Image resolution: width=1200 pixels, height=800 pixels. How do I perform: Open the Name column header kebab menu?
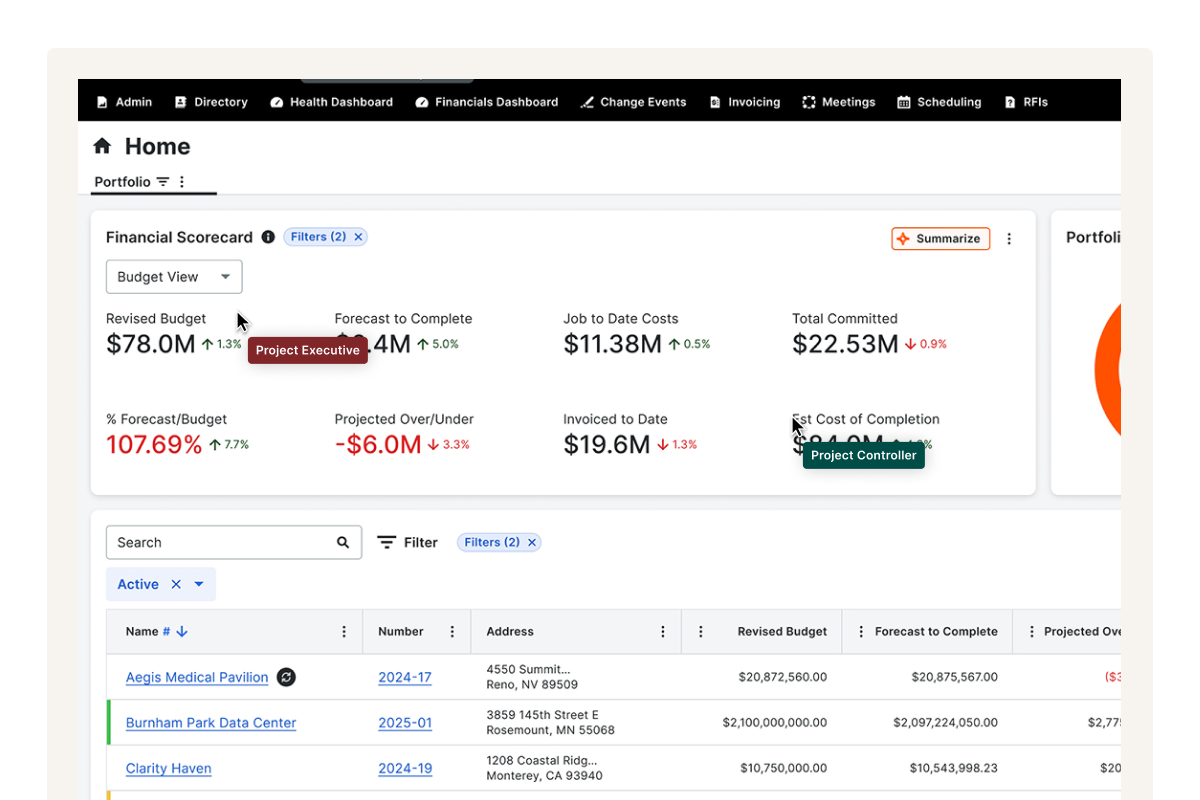point(344,631)
